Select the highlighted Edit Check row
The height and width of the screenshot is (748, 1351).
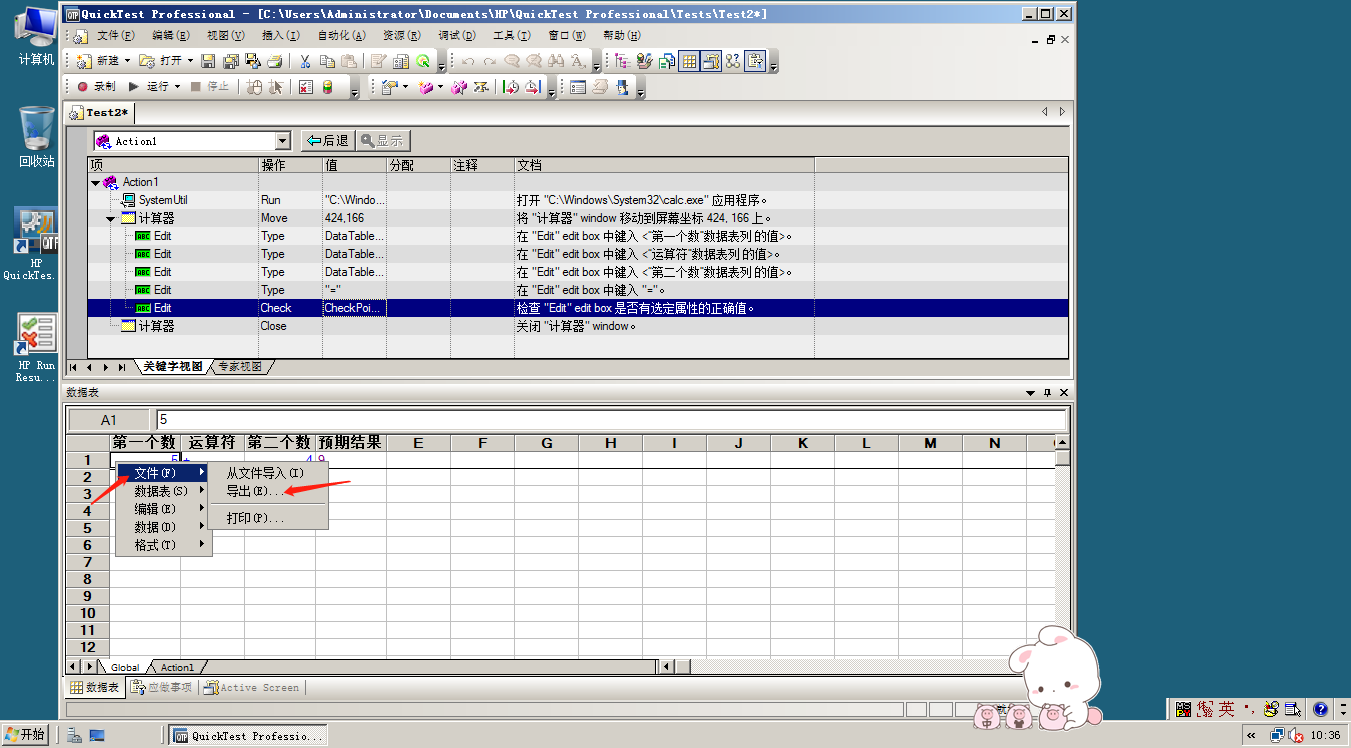pos(578,308)
